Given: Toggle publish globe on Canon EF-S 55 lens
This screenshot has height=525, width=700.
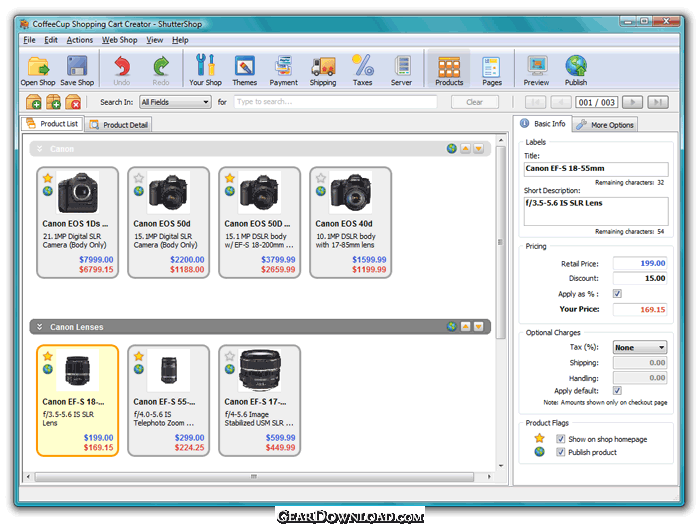Looking at the screenshot, I should (139, 369).
